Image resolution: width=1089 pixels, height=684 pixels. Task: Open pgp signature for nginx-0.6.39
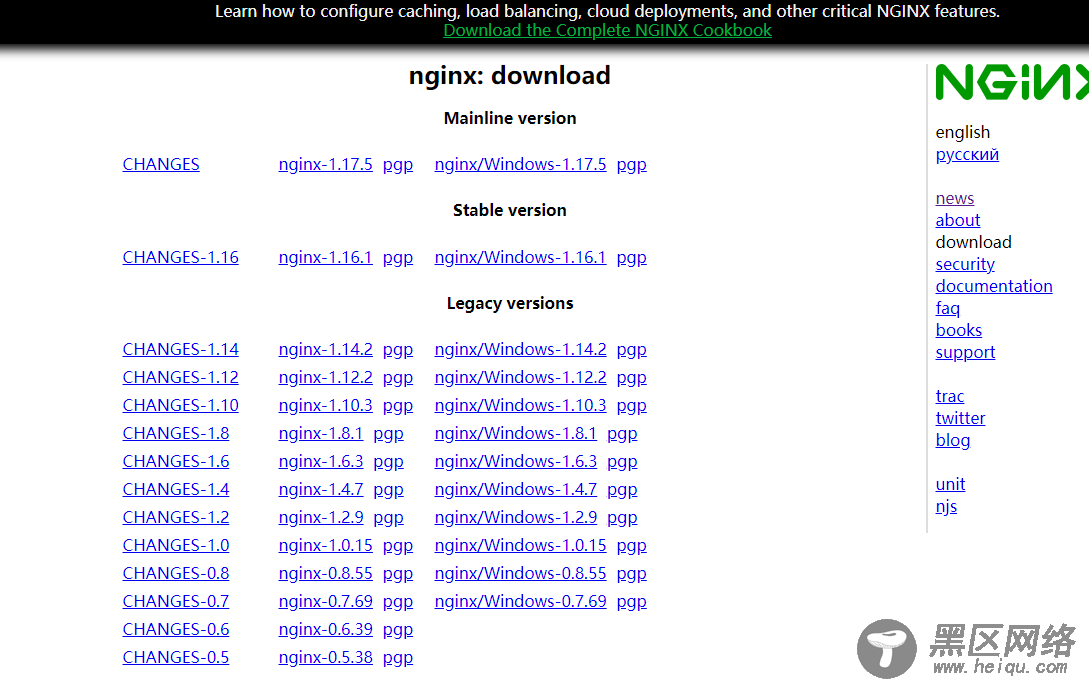coord(398,630)
